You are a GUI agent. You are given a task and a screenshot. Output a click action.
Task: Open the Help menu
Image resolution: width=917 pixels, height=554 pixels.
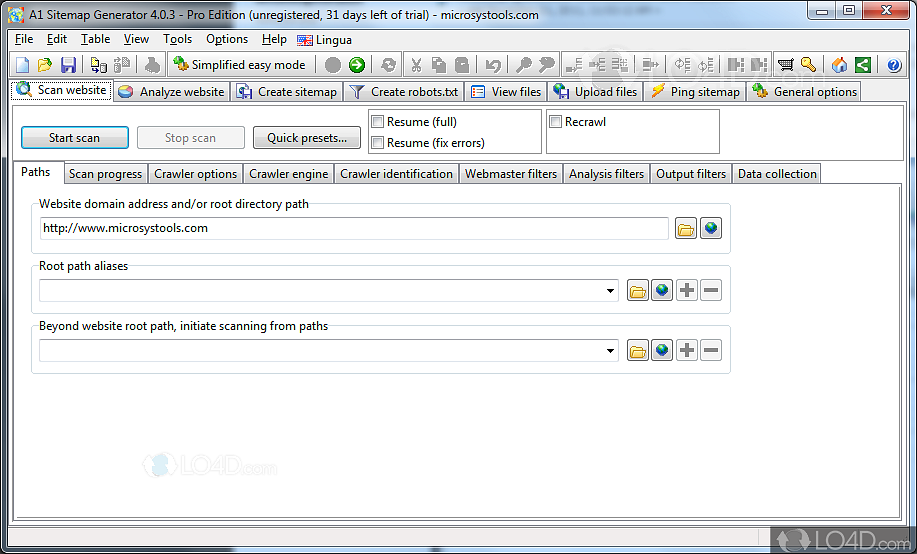274,39
